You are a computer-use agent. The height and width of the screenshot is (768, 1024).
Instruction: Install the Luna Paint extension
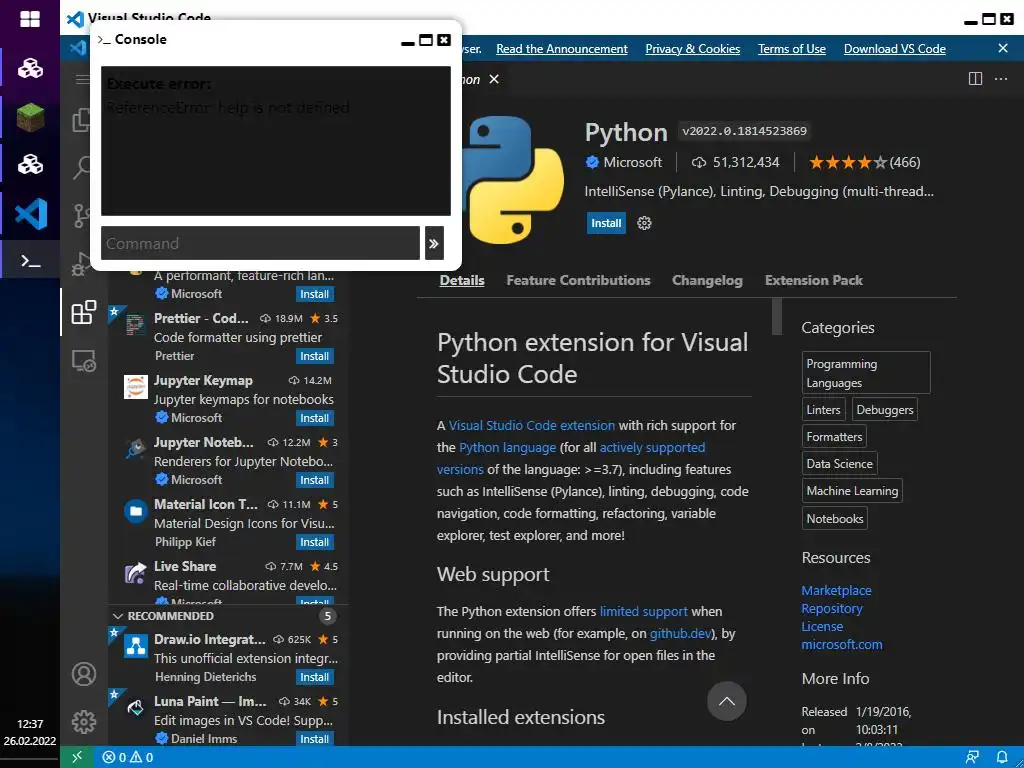(x=315, y=739)
